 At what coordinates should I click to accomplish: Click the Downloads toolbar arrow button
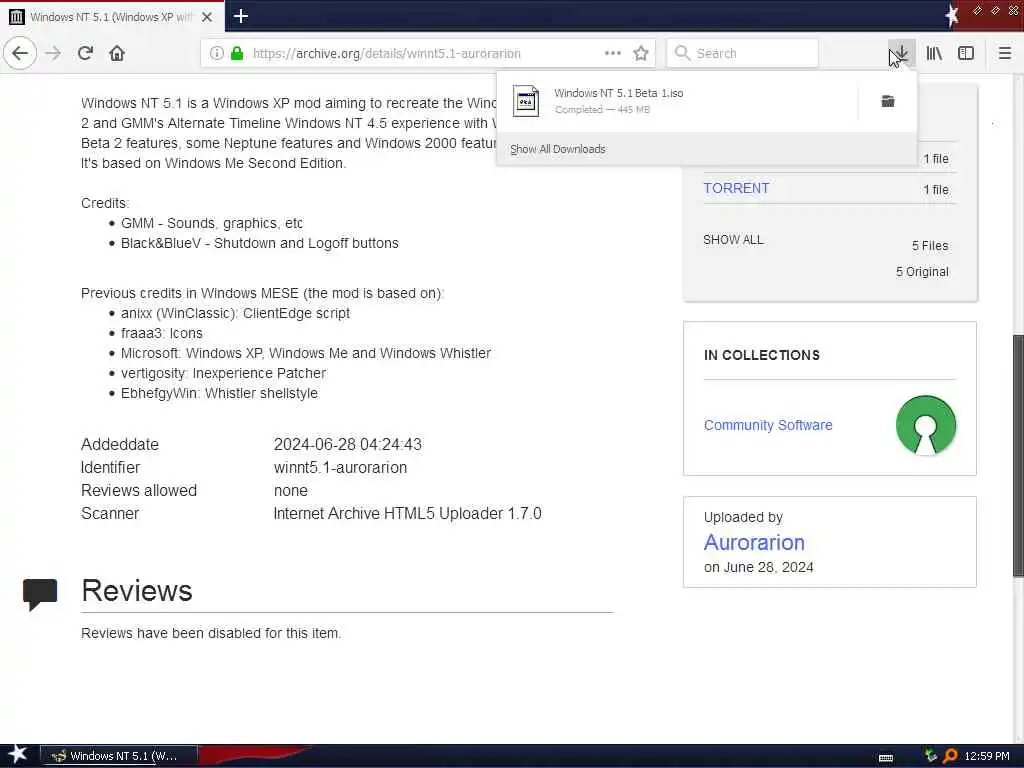901,53
